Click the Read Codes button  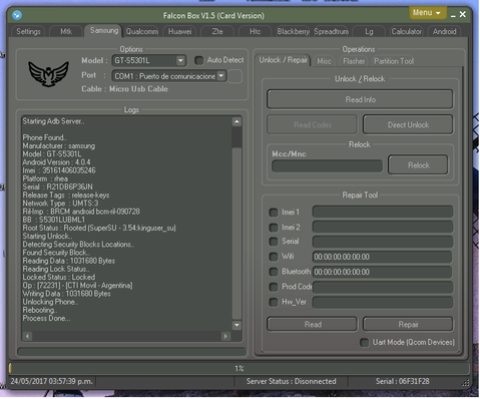click(312, 125)
